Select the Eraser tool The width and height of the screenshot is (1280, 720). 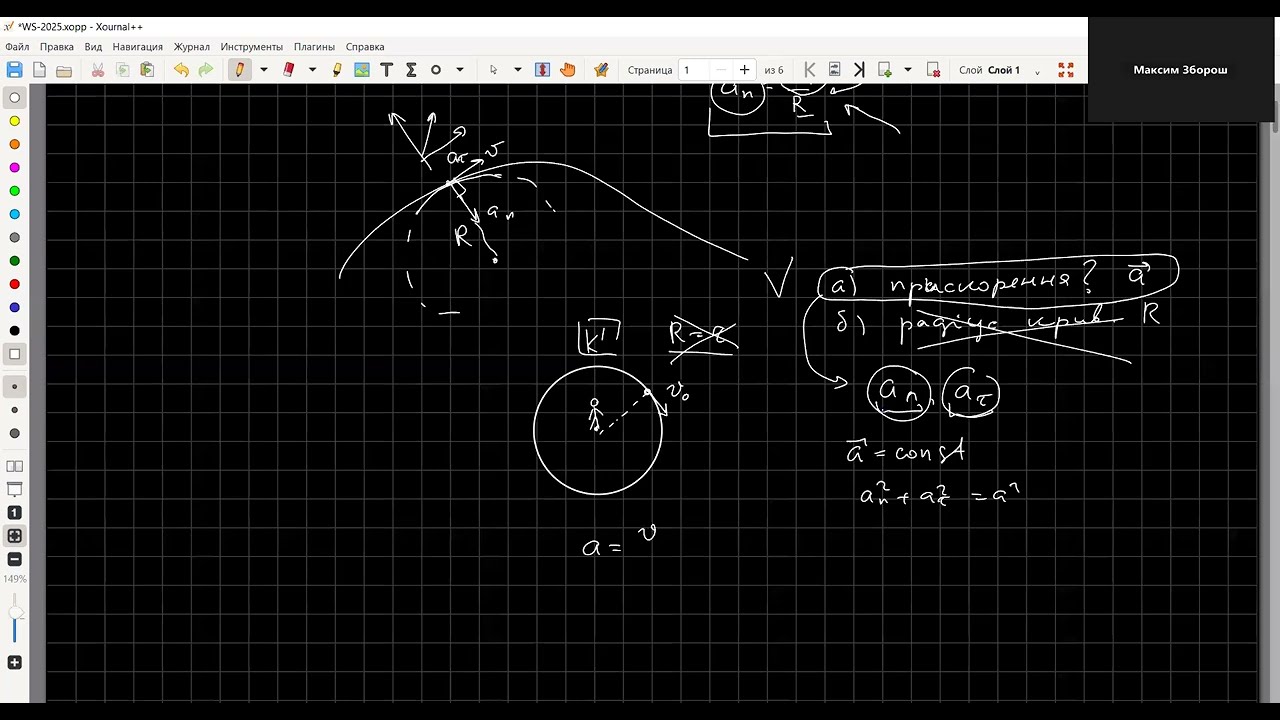click(289, 70)
